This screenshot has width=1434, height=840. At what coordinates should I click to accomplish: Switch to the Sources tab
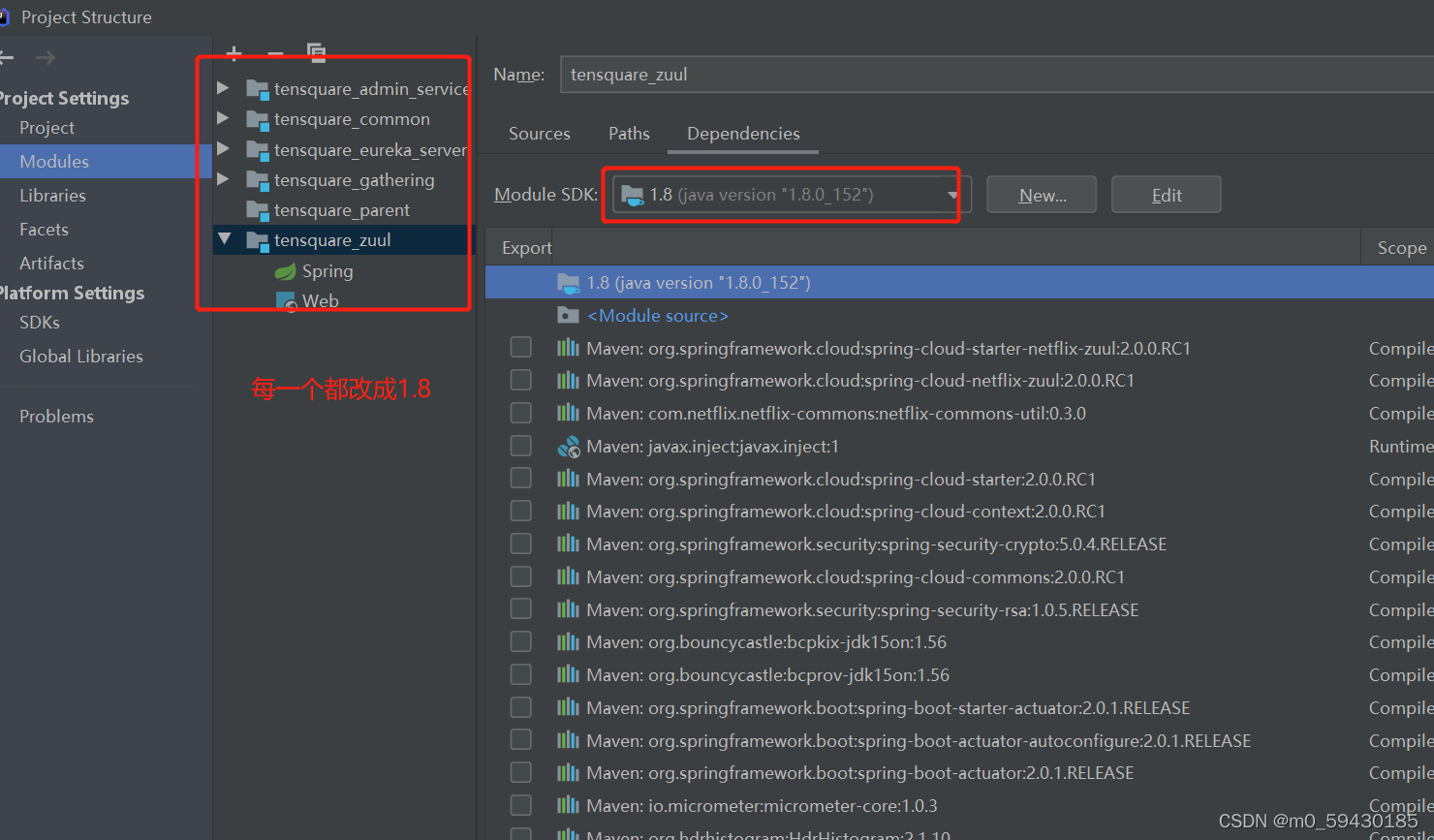point(540,134)
